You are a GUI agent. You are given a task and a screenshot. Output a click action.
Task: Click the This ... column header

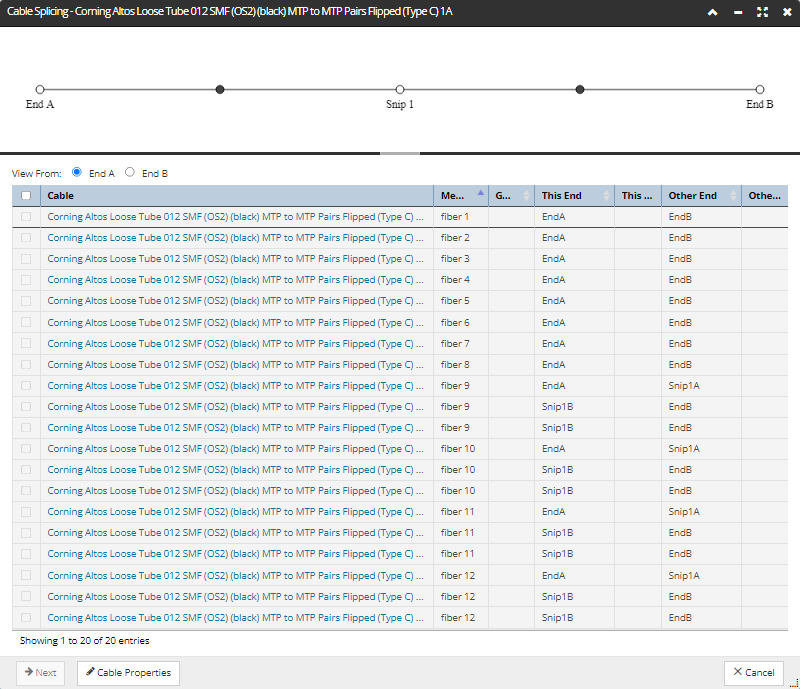638,195
